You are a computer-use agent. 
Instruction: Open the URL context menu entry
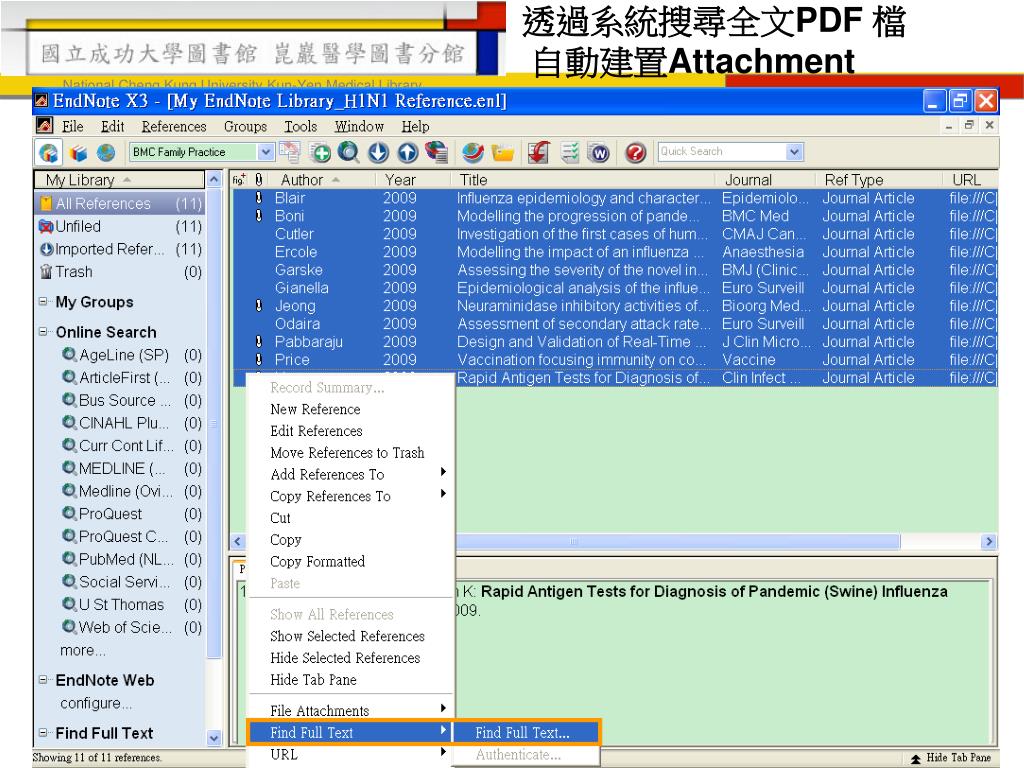350,754
